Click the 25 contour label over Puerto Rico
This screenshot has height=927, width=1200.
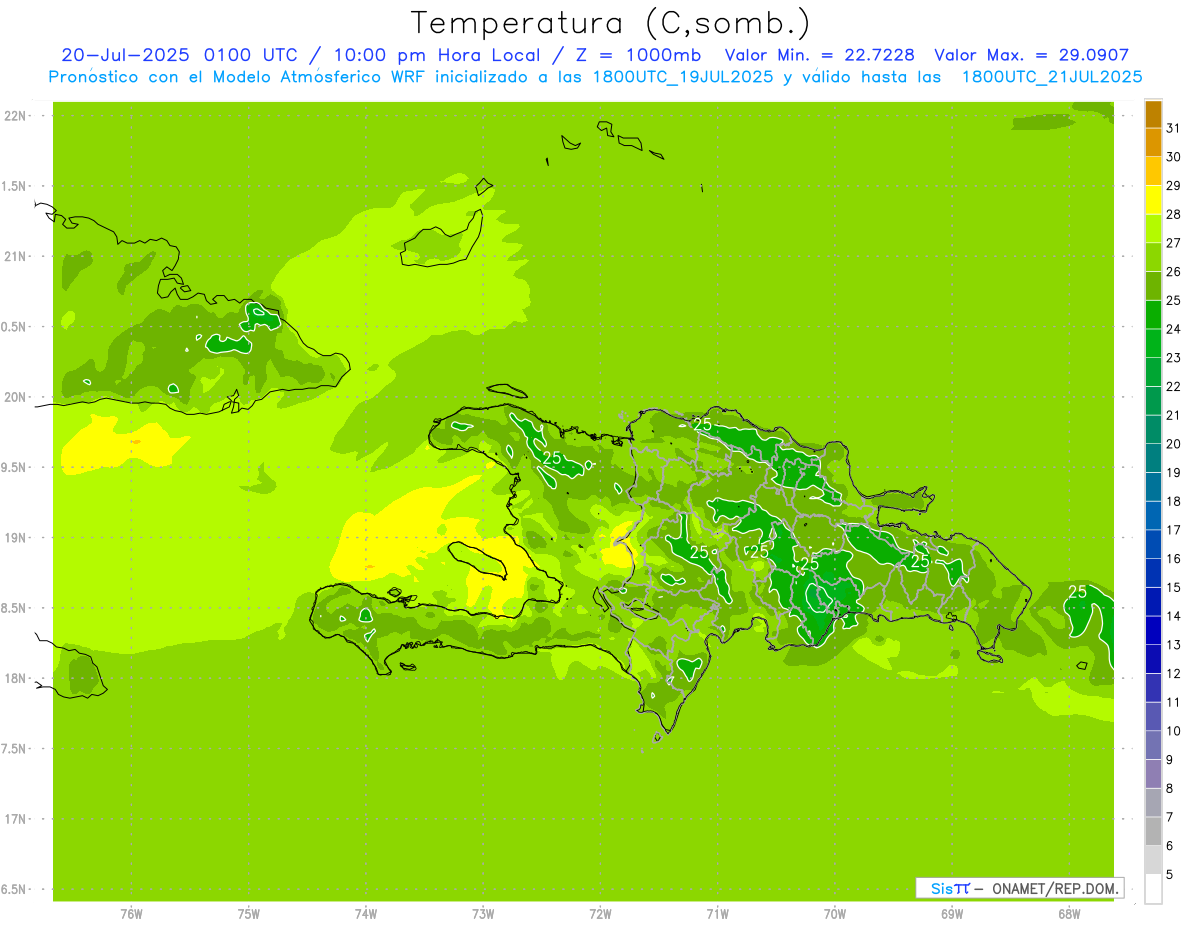click(1077, 592)
